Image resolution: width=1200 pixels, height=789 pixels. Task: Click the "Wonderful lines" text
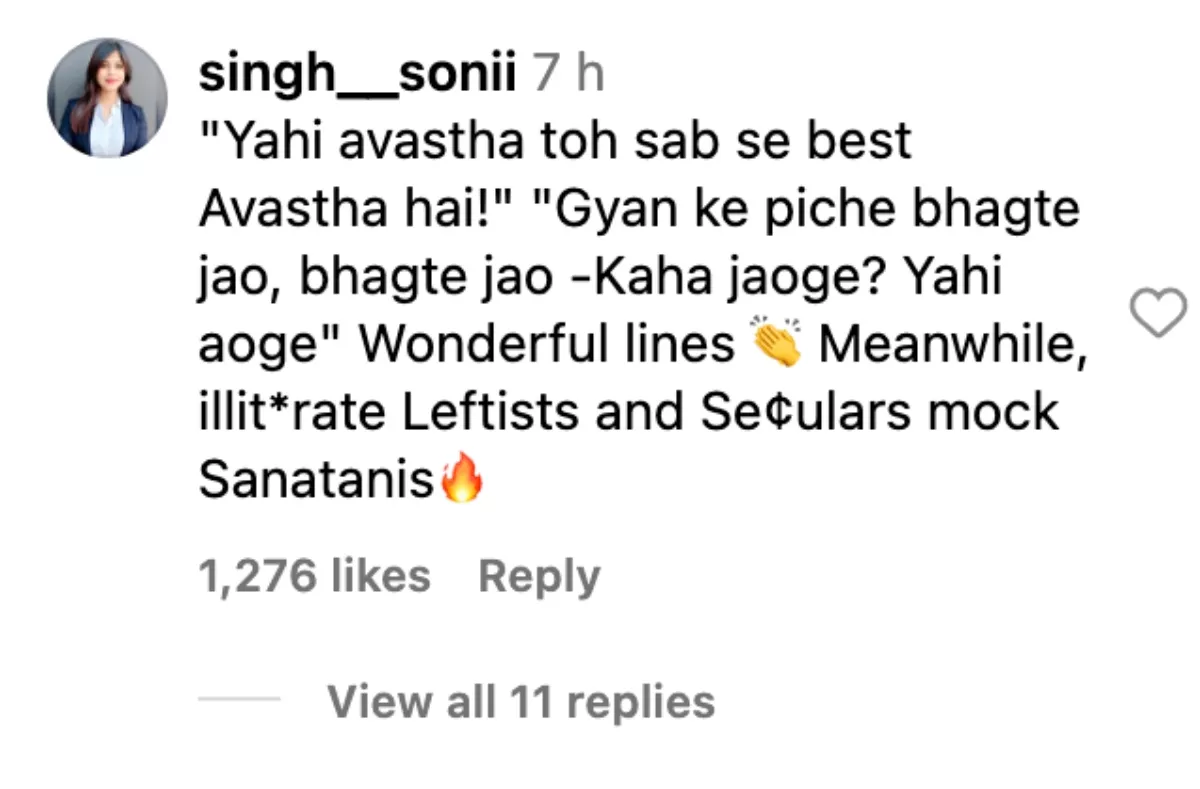546,345
